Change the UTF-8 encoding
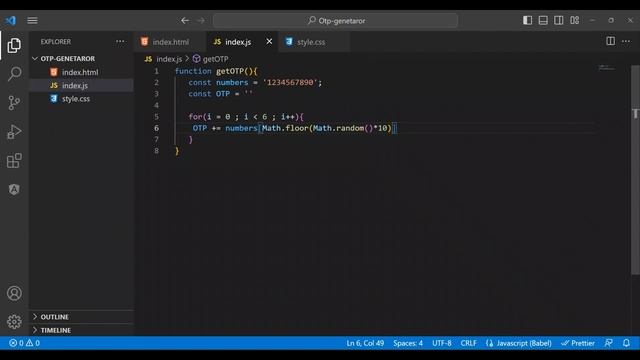The width and height of the screenshot is (640, 360). pos(442,343)
